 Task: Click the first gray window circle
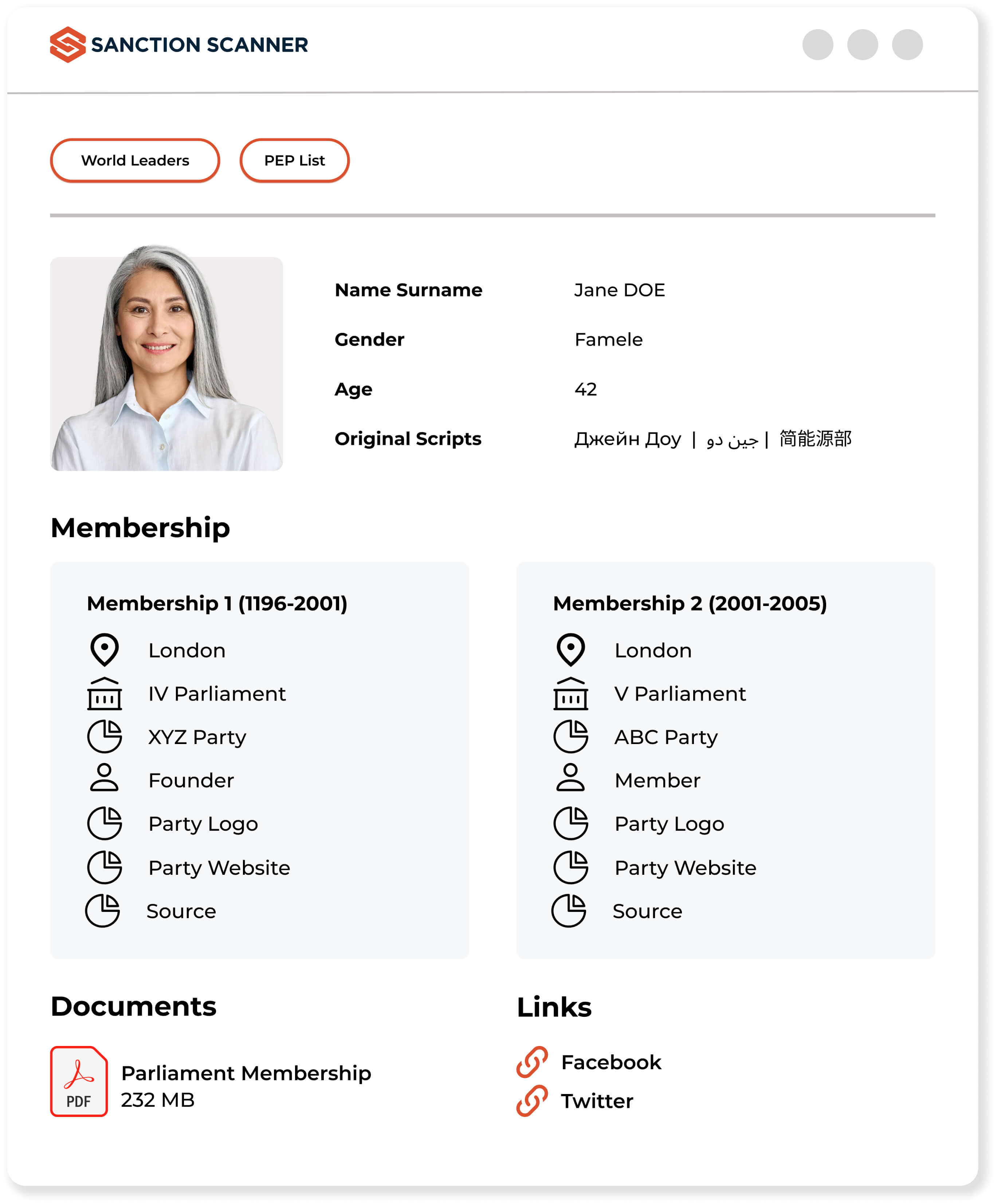pyautogui.click(x=817, y=45)
